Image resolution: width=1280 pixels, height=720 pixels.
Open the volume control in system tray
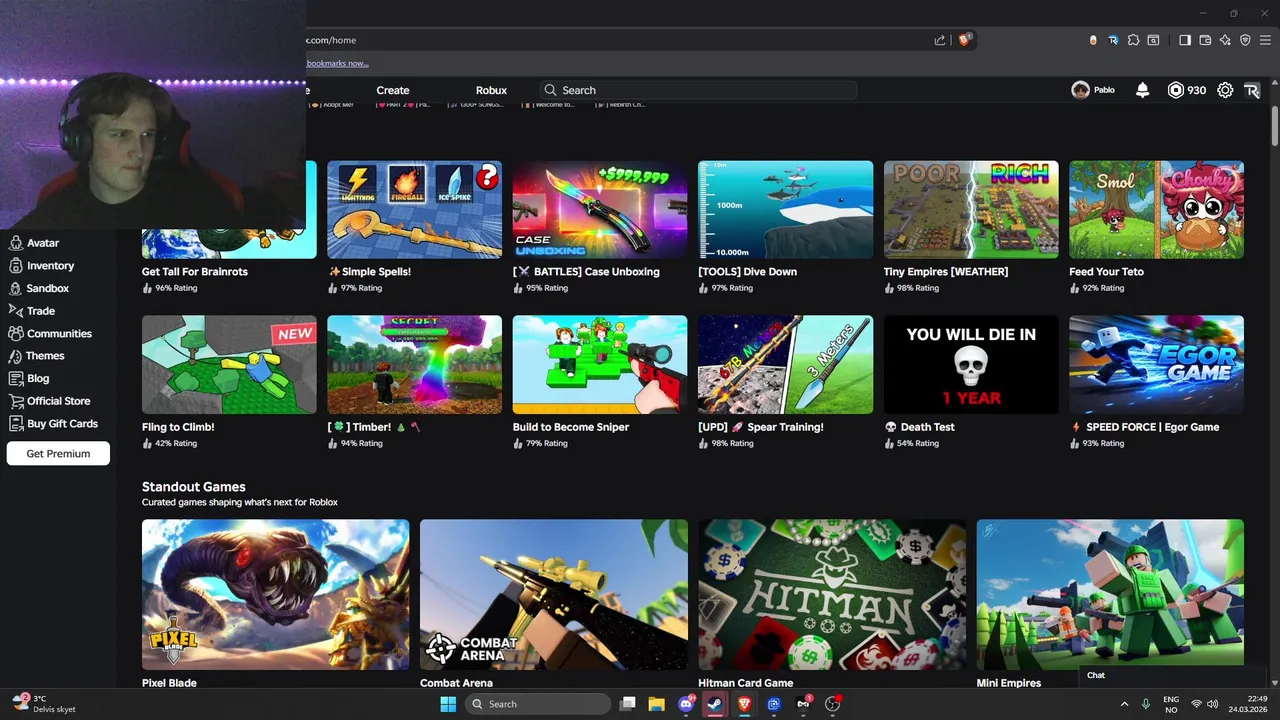pyautogui.click(x=1215, y=704)
